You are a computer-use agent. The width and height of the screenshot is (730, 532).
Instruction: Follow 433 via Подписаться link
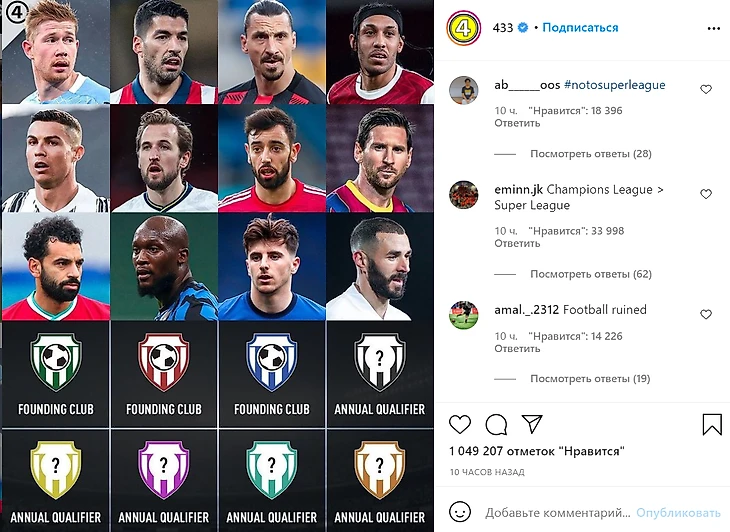coord(580,27)
